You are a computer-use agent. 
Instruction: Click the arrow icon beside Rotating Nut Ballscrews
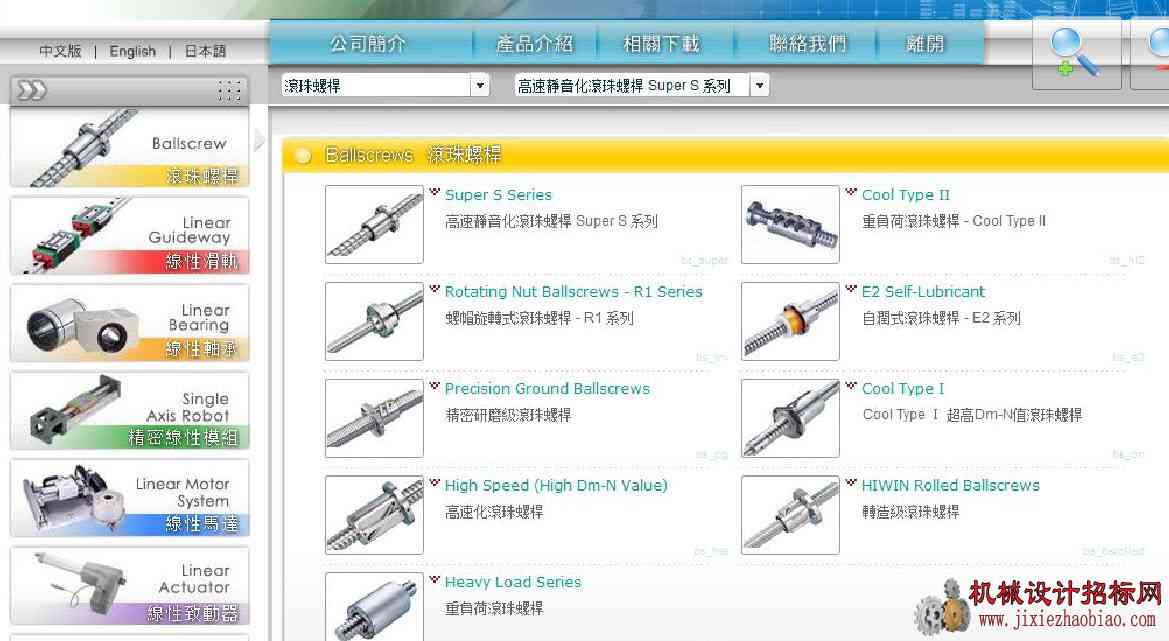coord(435,289)
